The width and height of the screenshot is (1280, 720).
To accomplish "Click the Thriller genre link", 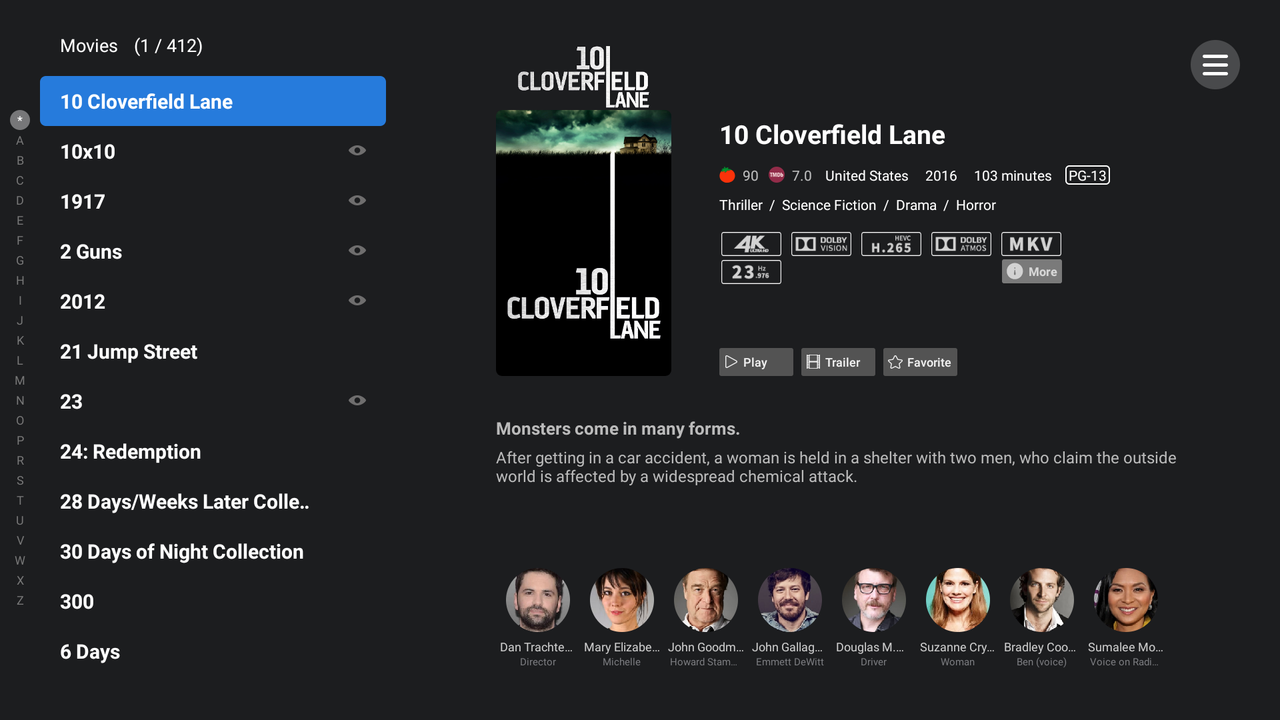I will [x=741, y=205].
